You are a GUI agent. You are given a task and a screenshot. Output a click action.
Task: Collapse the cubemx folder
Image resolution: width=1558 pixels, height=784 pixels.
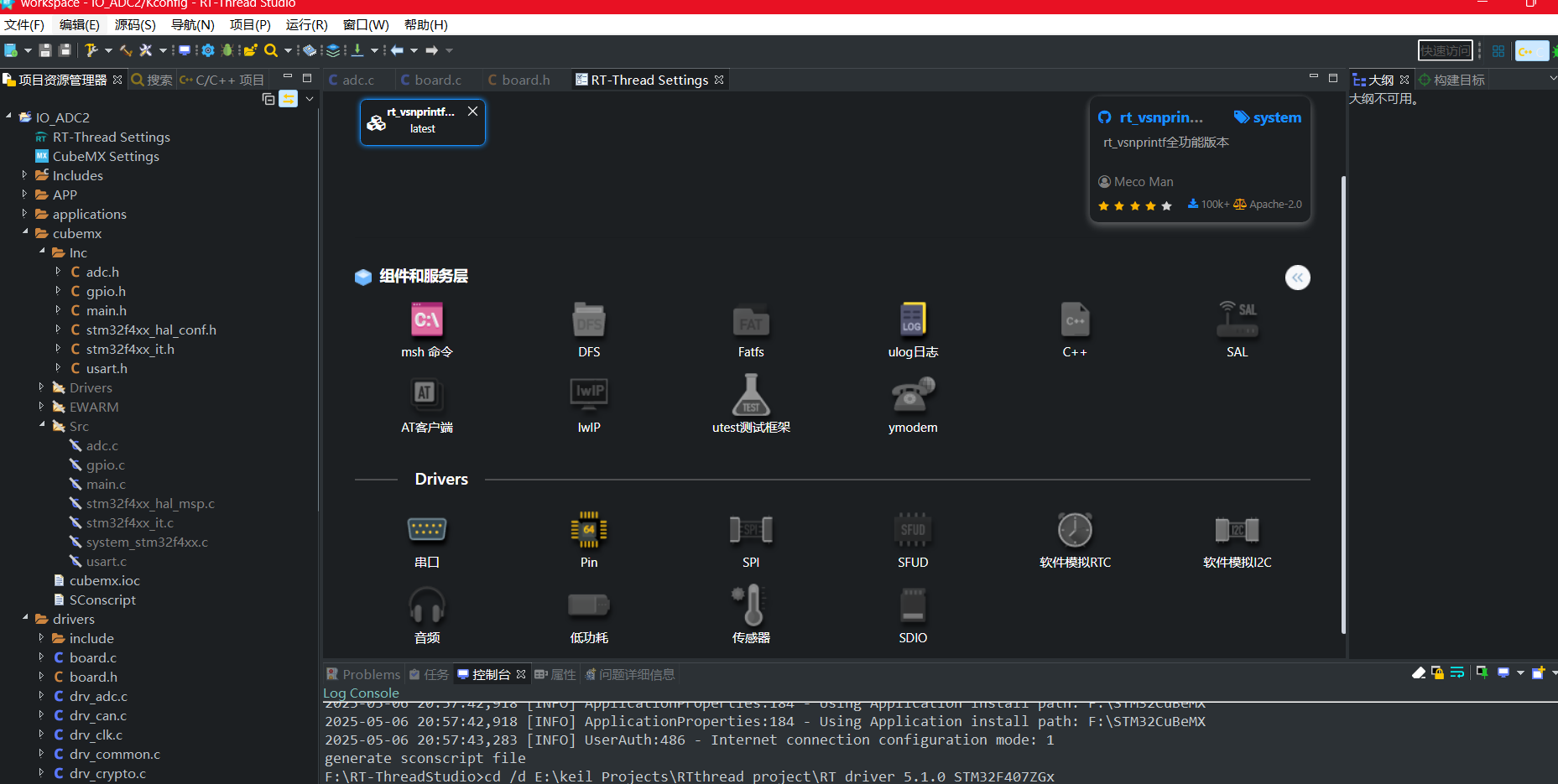[25, 232]
